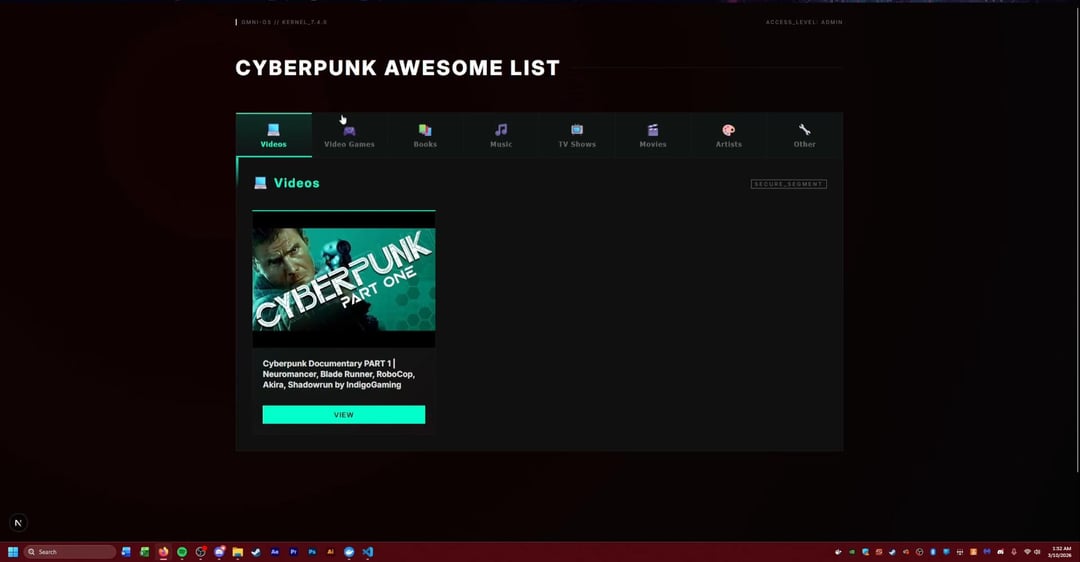Image resolution: width=1080 pixels, height=562 pixels.
Task: Go to the TV Shows tab
Action: 577,135
